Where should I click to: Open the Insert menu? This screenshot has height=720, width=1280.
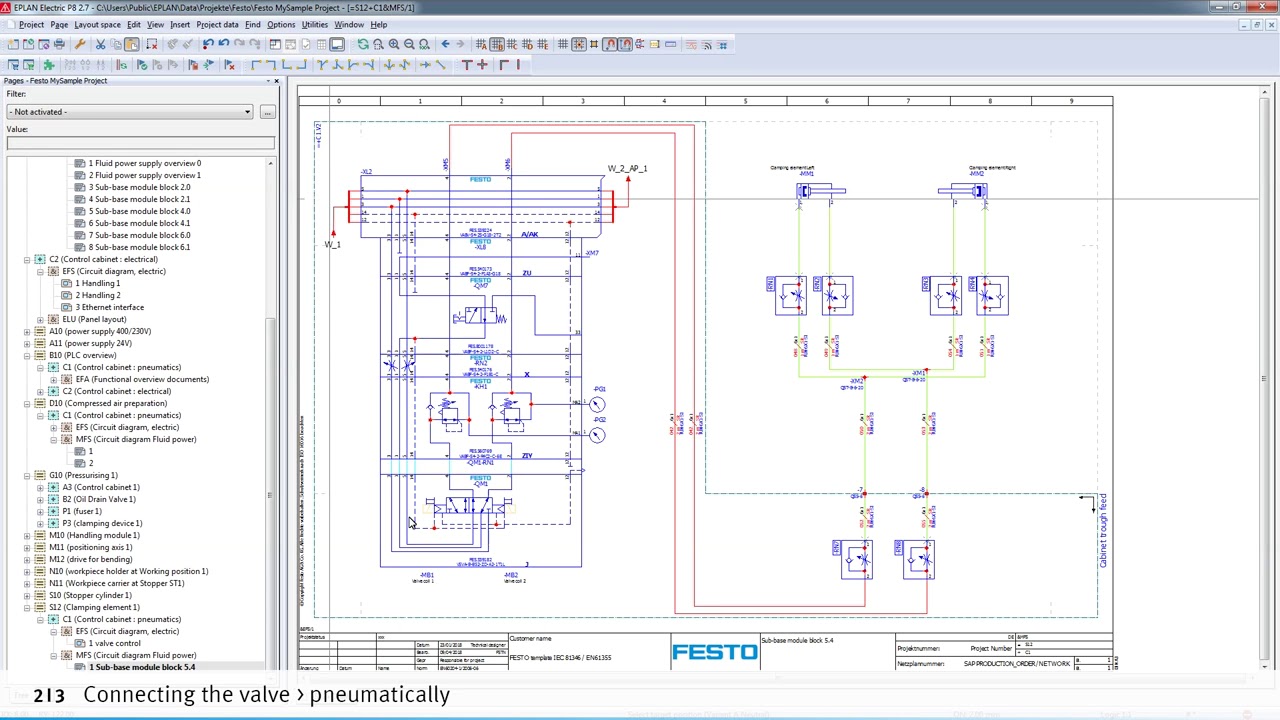[x=180, y=25]
